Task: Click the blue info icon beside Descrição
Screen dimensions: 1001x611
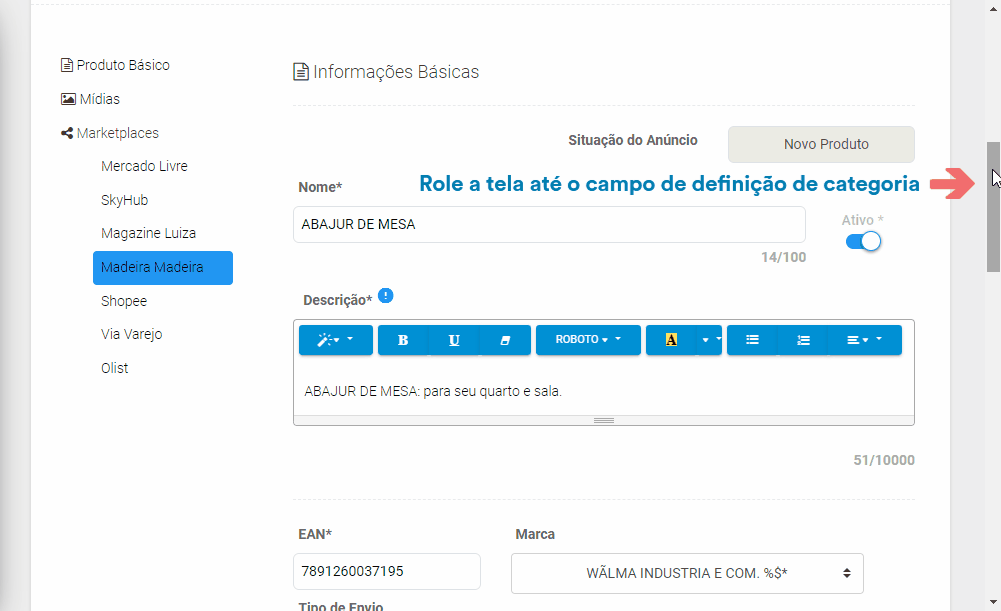Action: [386, 296]
